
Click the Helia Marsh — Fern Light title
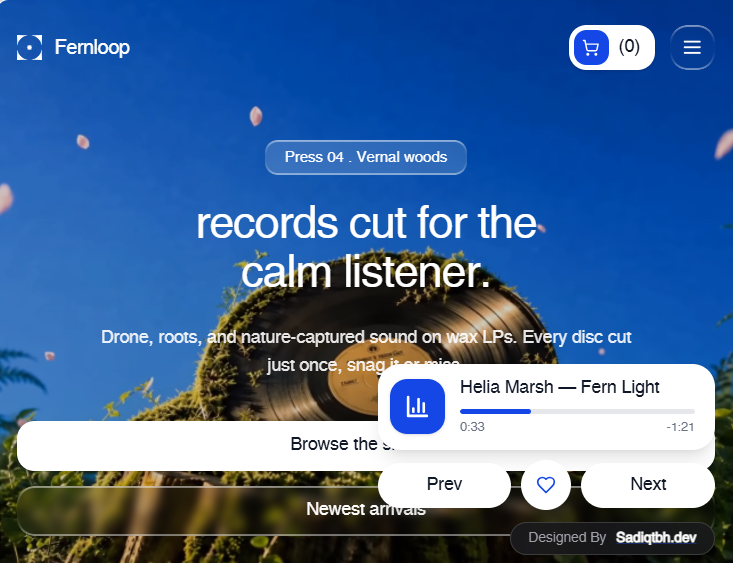(x=560, y=387)
